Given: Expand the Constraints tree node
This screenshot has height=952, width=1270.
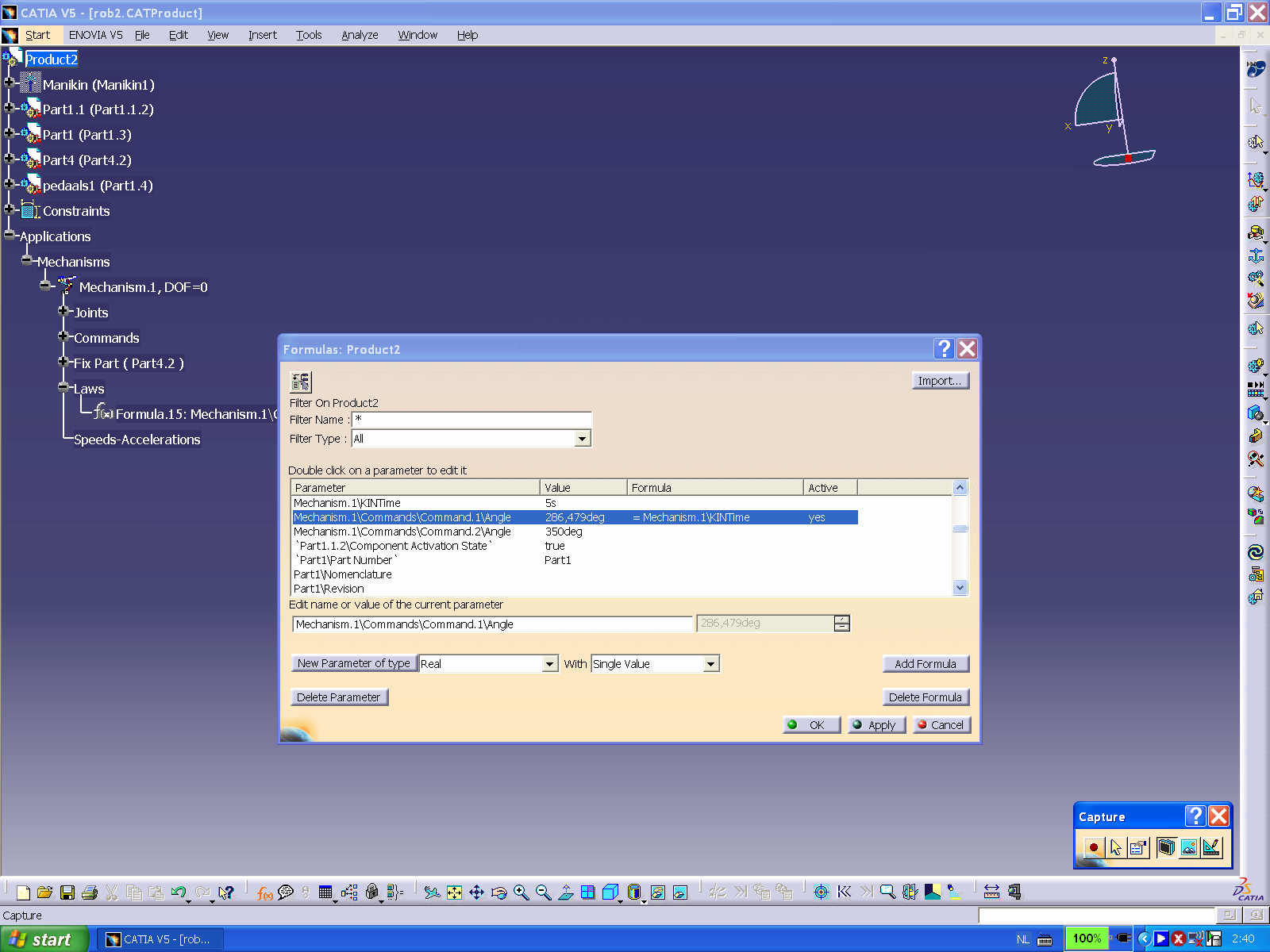Looking at the screenshot, I should [x=10, y=209].
